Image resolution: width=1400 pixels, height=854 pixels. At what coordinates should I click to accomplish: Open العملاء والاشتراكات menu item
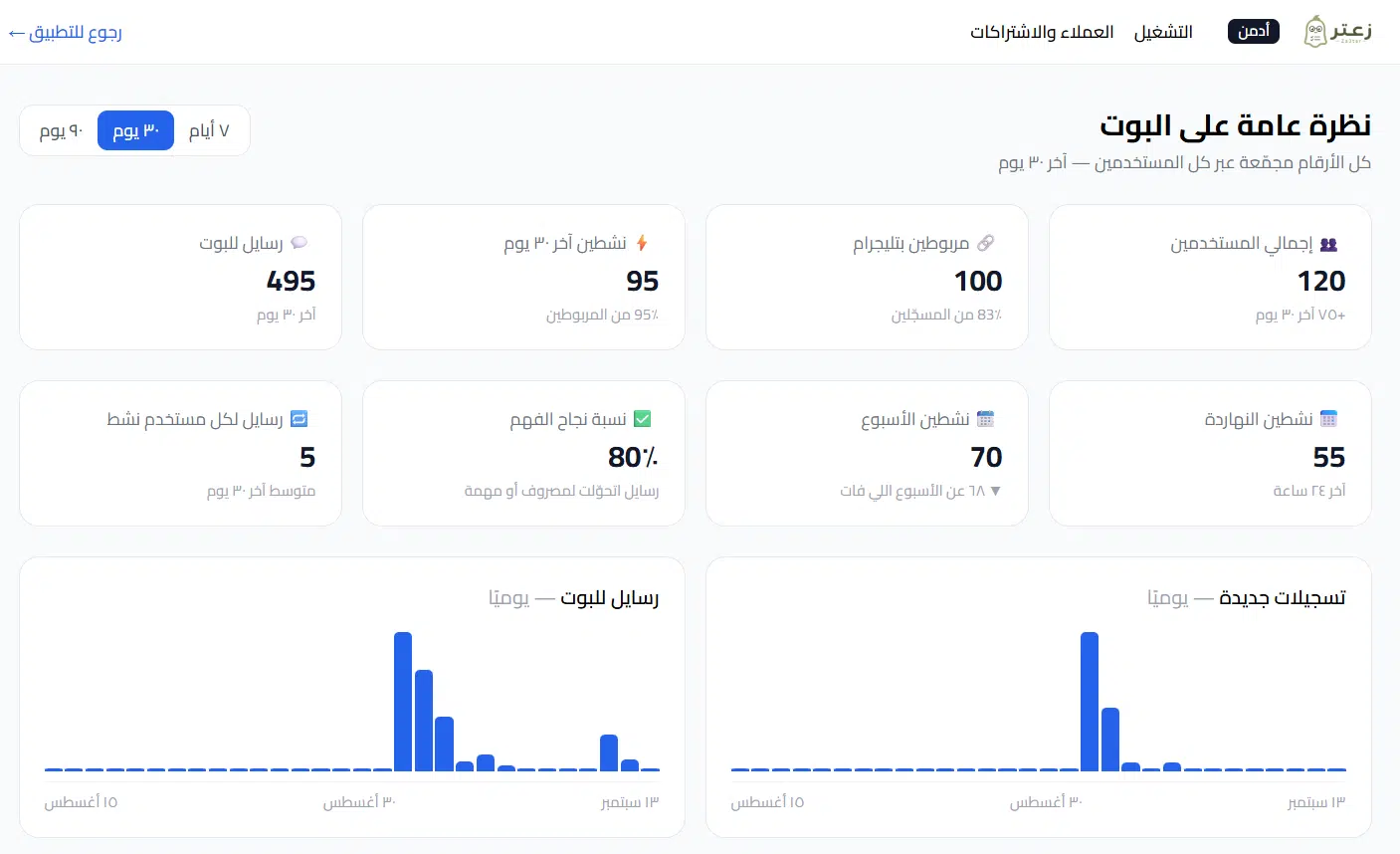pyautogui.click(x=1042, y=32)
